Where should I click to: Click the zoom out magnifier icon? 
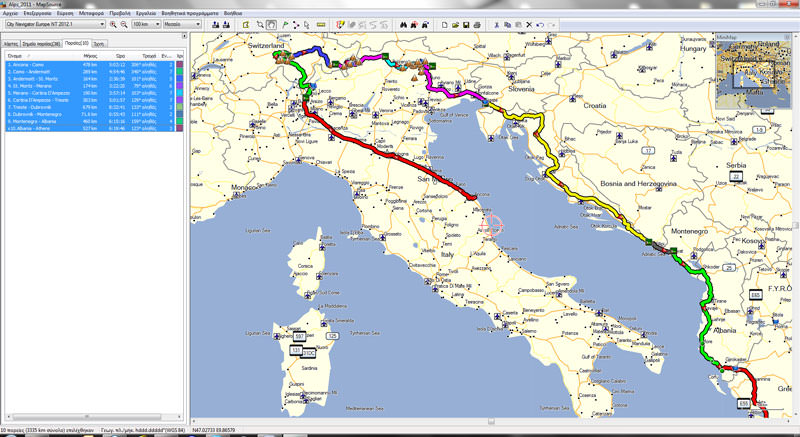tap(123, 23)
